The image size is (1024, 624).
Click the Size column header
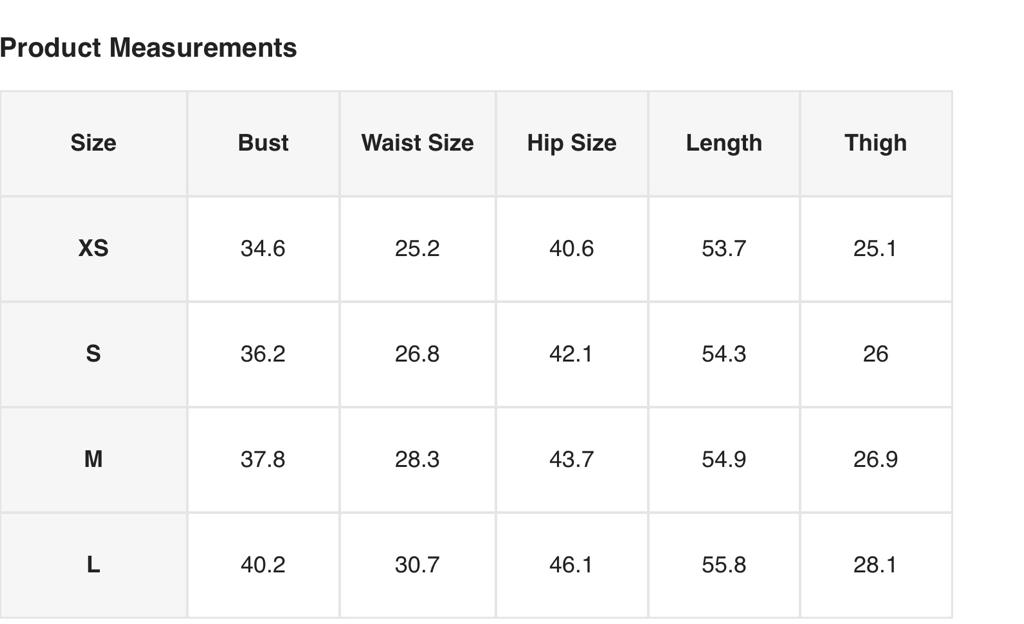coord(93,143)
